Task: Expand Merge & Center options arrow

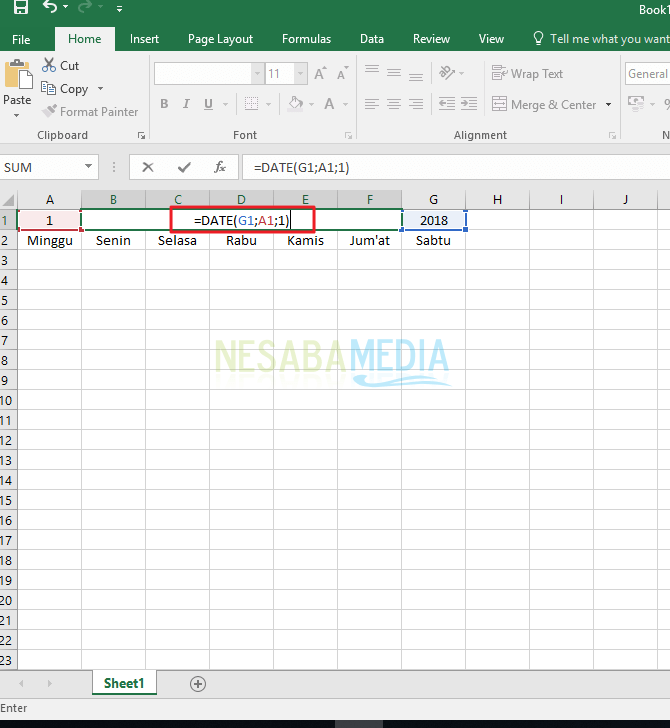Action: tap(608, 104)
